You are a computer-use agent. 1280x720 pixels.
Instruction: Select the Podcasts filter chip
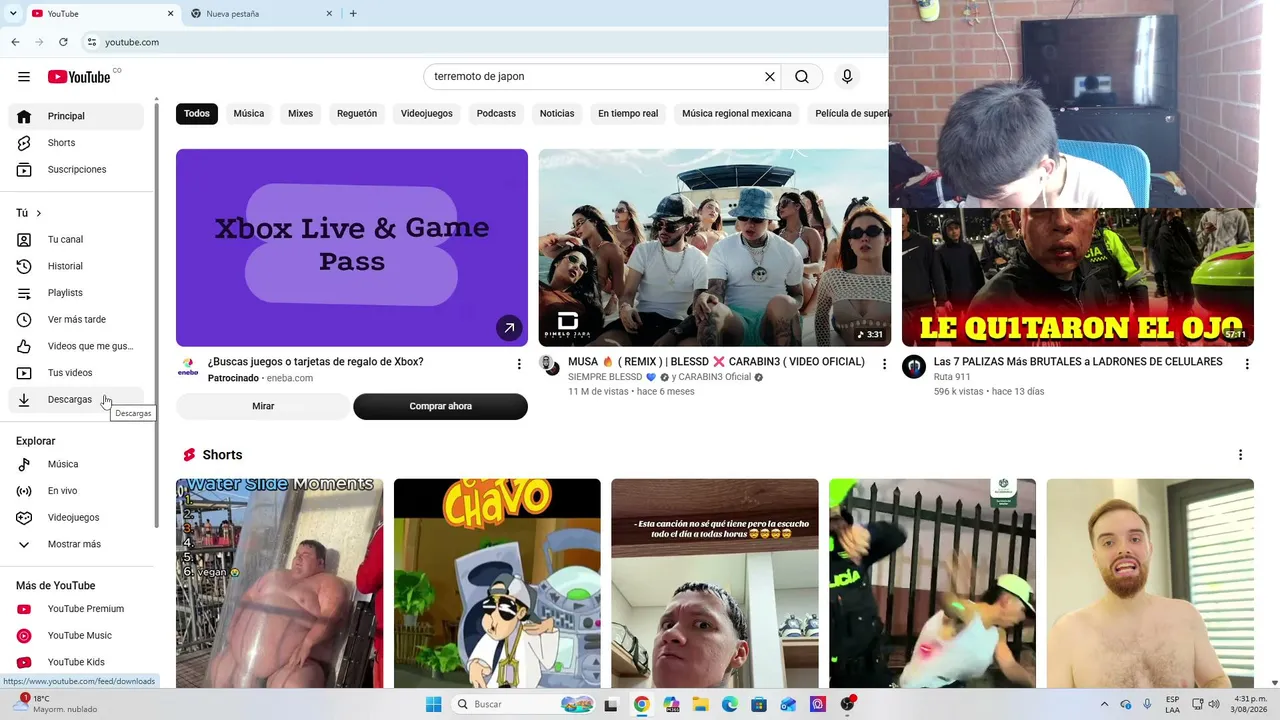pyautogui.click(x=496, y=114)
